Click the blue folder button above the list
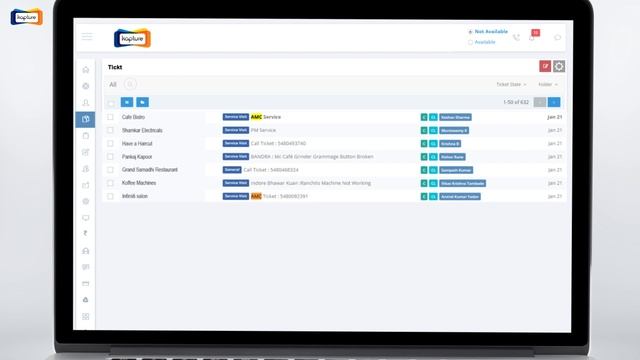The height and width of the screenshot is (360, 640). (x=142, y=102)
